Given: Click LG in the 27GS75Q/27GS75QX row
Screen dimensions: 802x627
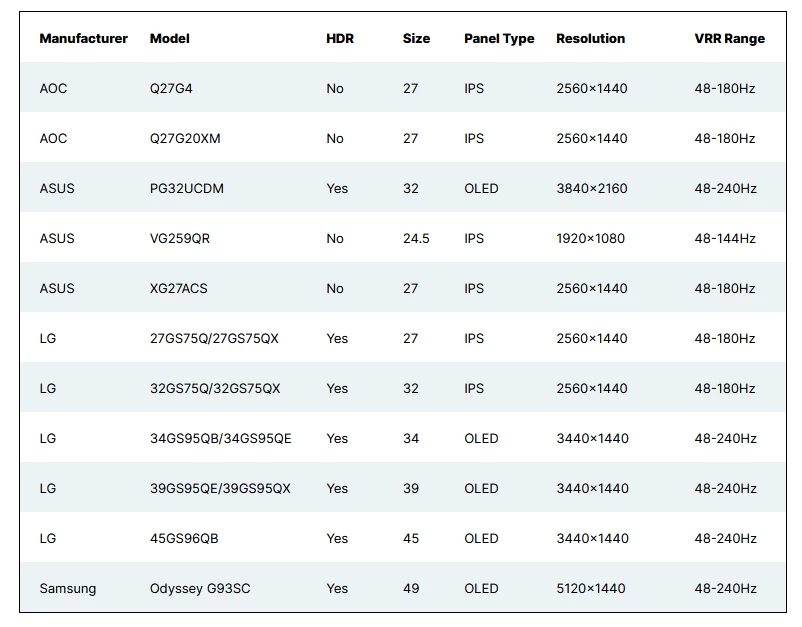Looking at the screenshot, I should tap(48, 339).
